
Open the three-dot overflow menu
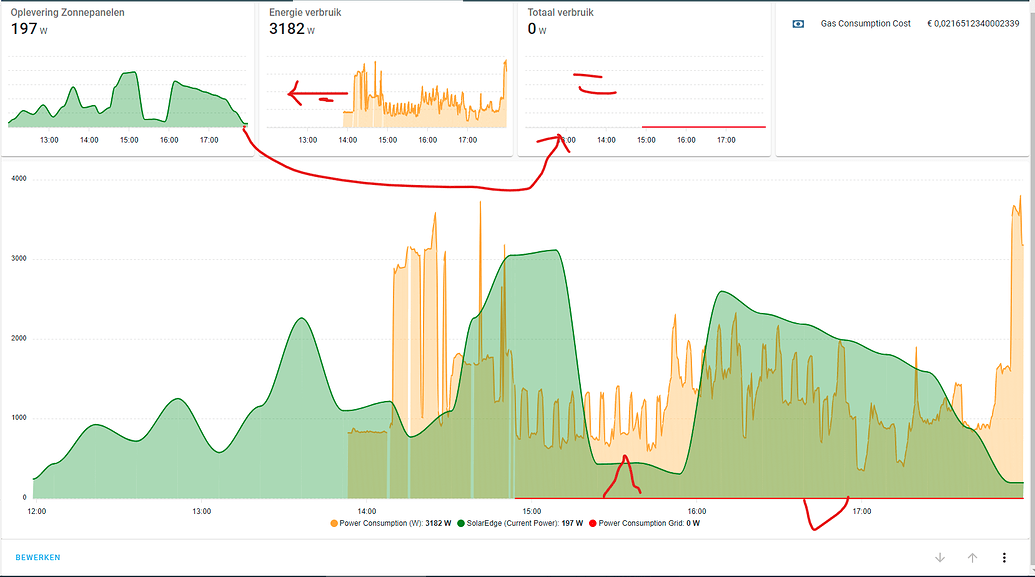(x=1005, y=557)
